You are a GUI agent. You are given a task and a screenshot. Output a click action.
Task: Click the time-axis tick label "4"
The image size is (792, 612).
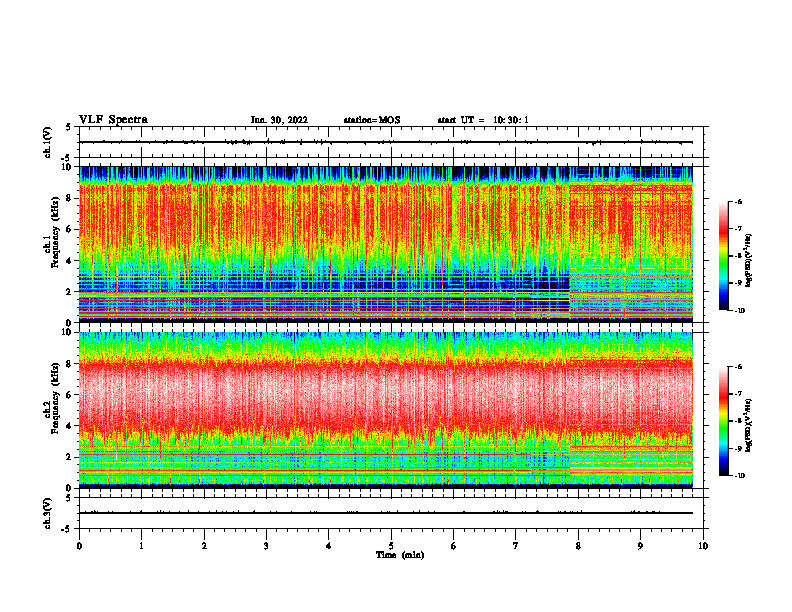point(329,546)
